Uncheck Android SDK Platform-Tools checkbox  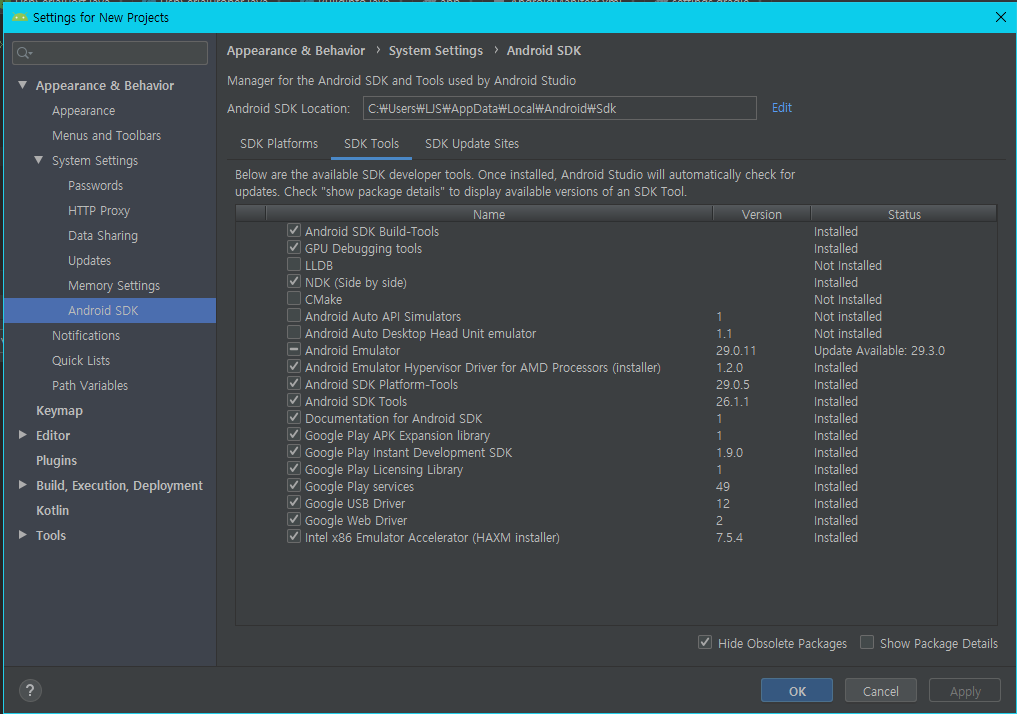(294, 383)
